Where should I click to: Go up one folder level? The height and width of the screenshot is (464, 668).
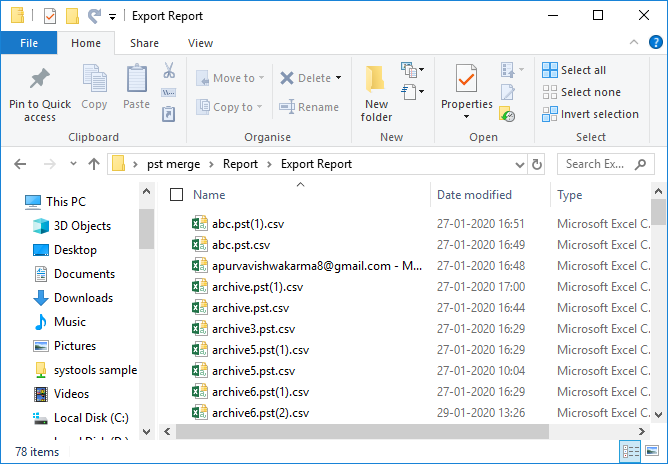tap(94, 164)
